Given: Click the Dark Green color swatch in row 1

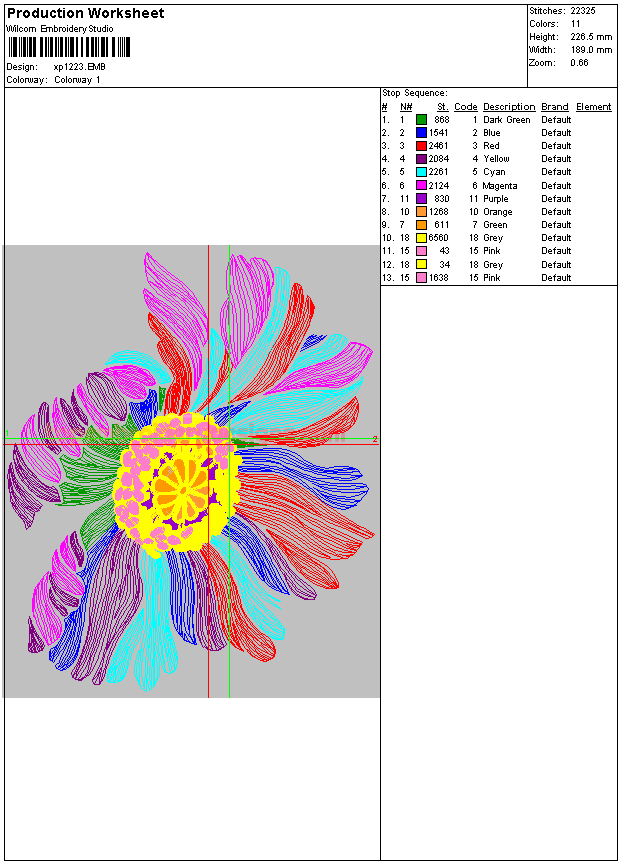Looking at the screenshot, I should click(x=421, y=120).
